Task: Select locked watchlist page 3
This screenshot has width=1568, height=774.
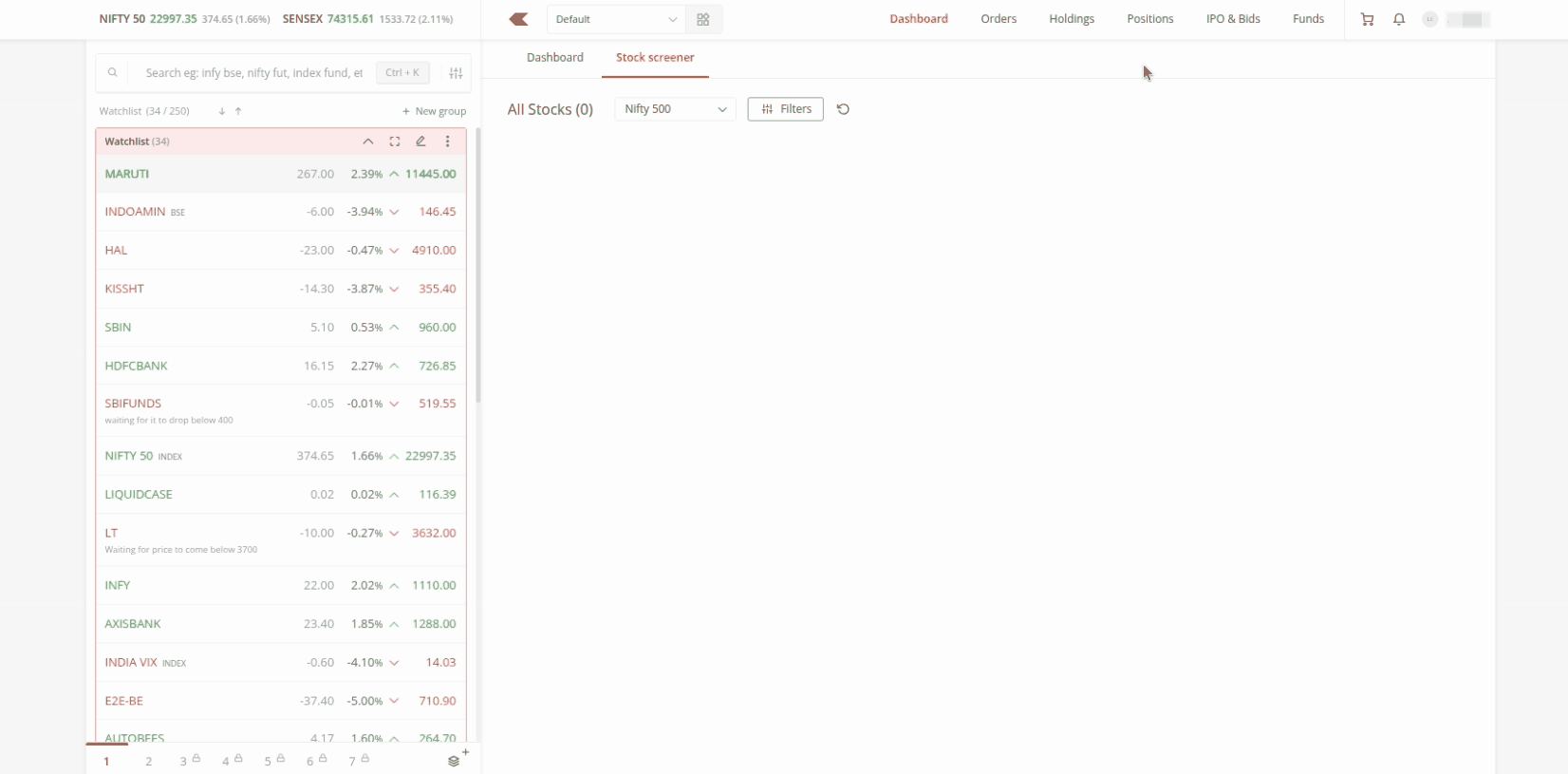Action: pos(188,761)
